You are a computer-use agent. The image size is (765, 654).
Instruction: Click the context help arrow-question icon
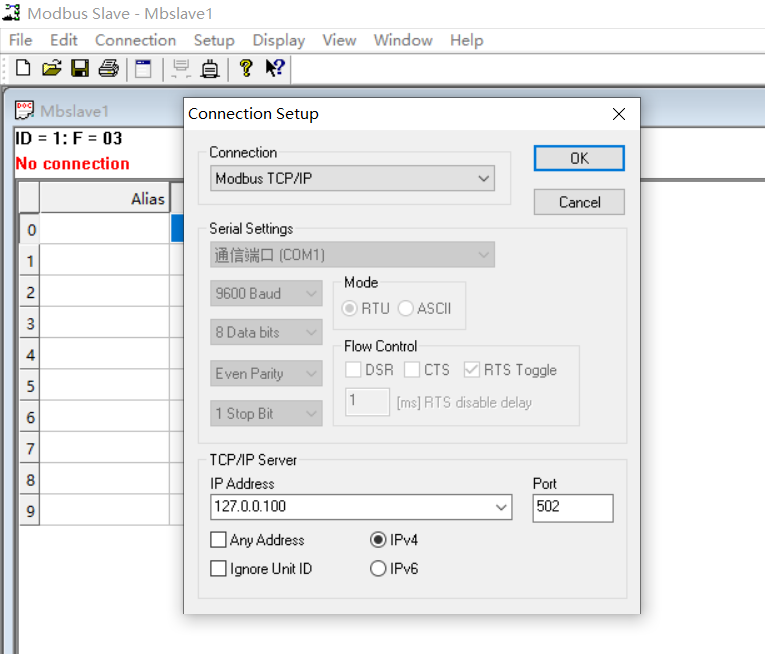275,68
